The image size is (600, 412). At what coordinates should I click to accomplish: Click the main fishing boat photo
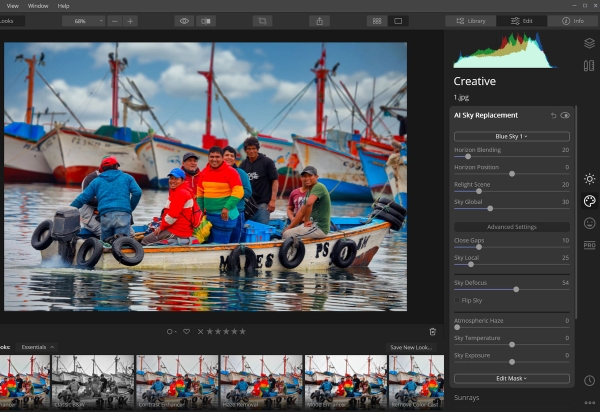205,176
